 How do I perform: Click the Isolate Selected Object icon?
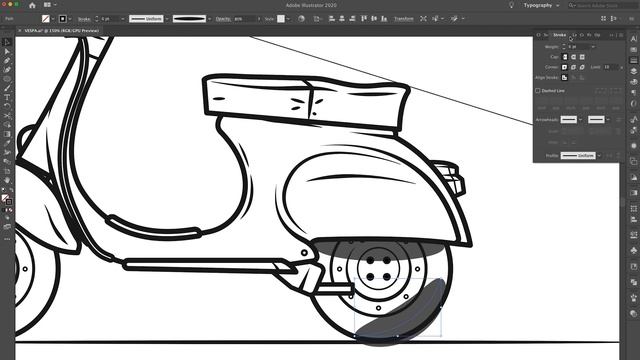click(423, 19)
